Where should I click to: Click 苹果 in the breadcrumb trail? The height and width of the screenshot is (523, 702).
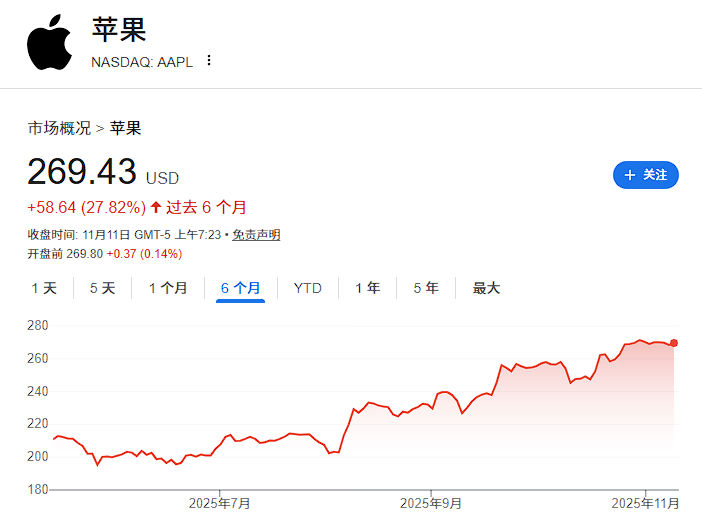click(x=125, y=128)
